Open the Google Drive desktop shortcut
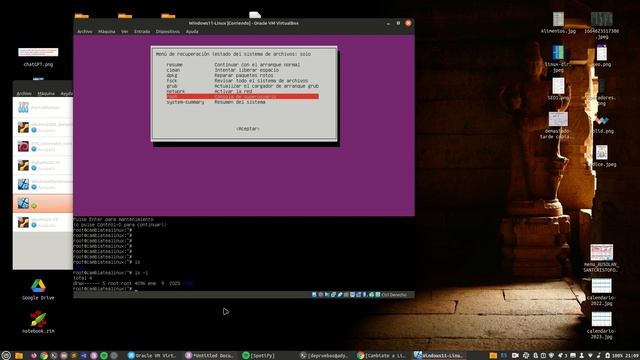This screenshot has width=640, height=360. pos(38,289)
